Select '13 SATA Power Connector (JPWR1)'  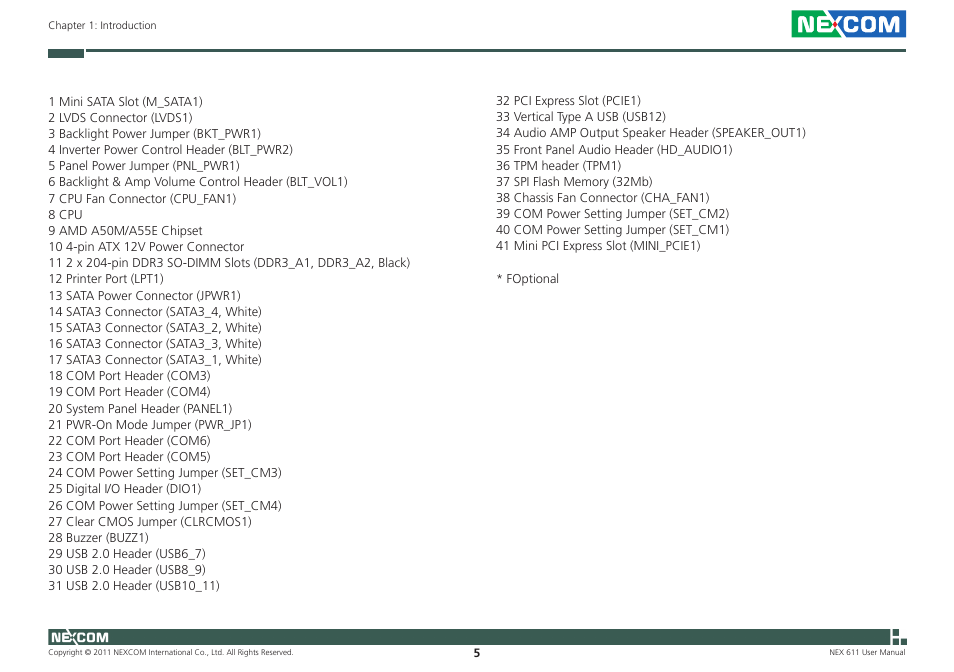pyautogui.click(x=145, y=296)
